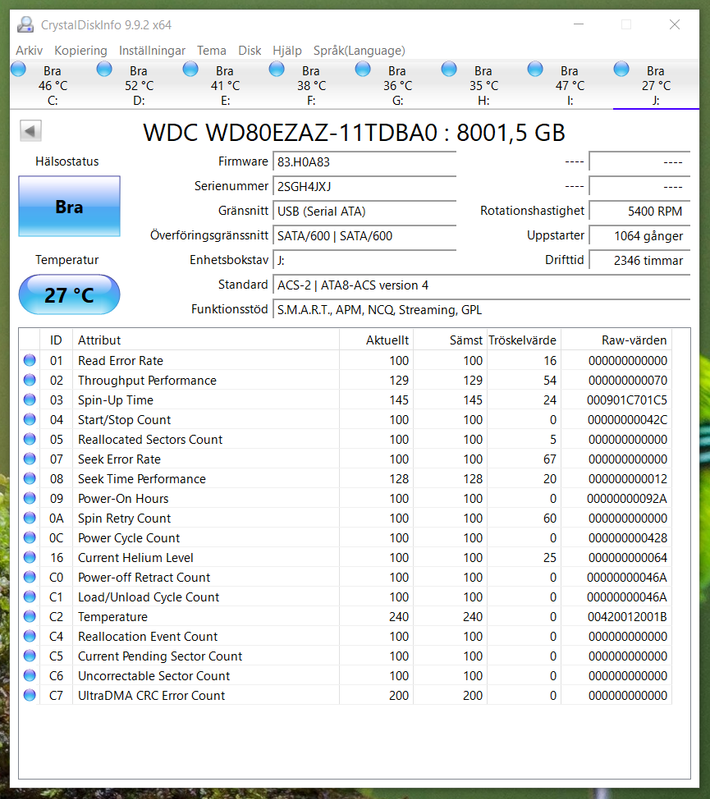Click the 5400 RPM rotation speed field
This screenshot has width=710, height=799.
pyautogui.click(x=640, y=211)
